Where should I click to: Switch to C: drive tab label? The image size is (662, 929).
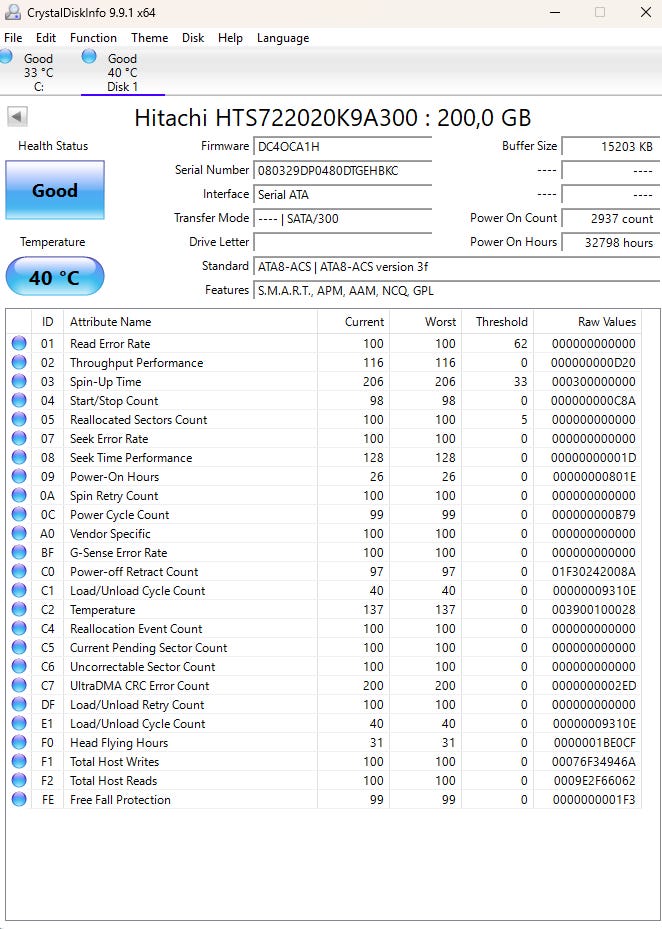coord(39,87)
